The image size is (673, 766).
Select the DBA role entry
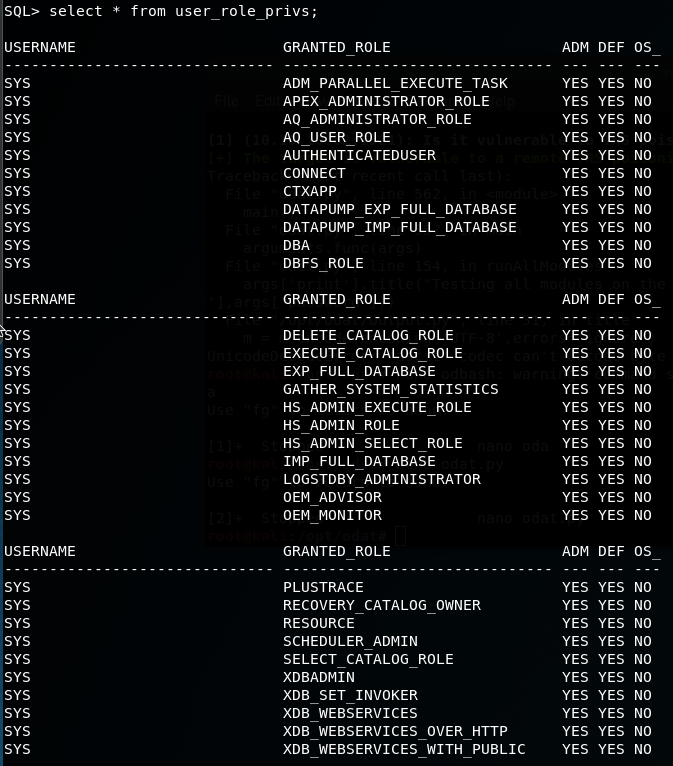(297, 245)
